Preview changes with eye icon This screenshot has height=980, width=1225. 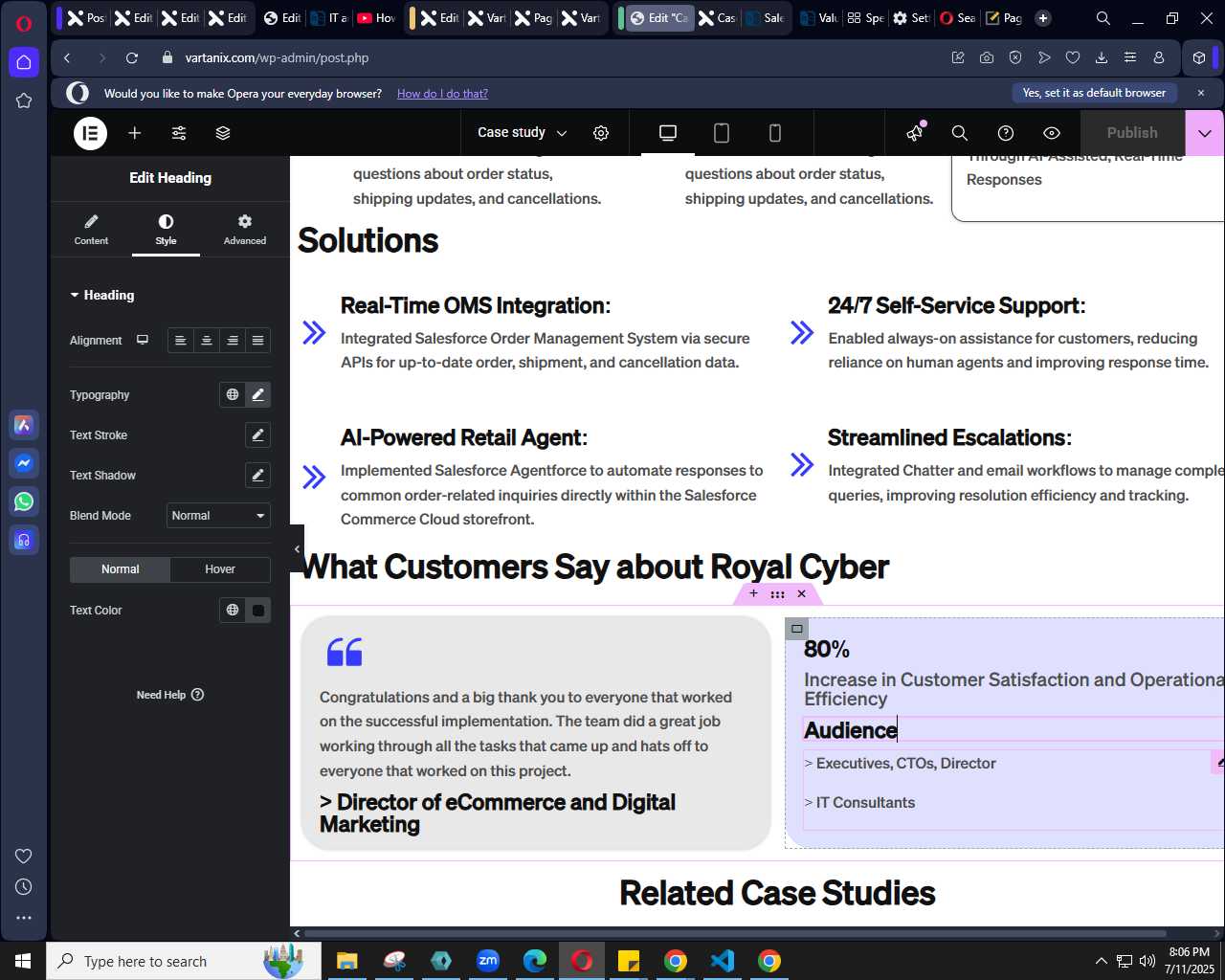click(1052, 133)
